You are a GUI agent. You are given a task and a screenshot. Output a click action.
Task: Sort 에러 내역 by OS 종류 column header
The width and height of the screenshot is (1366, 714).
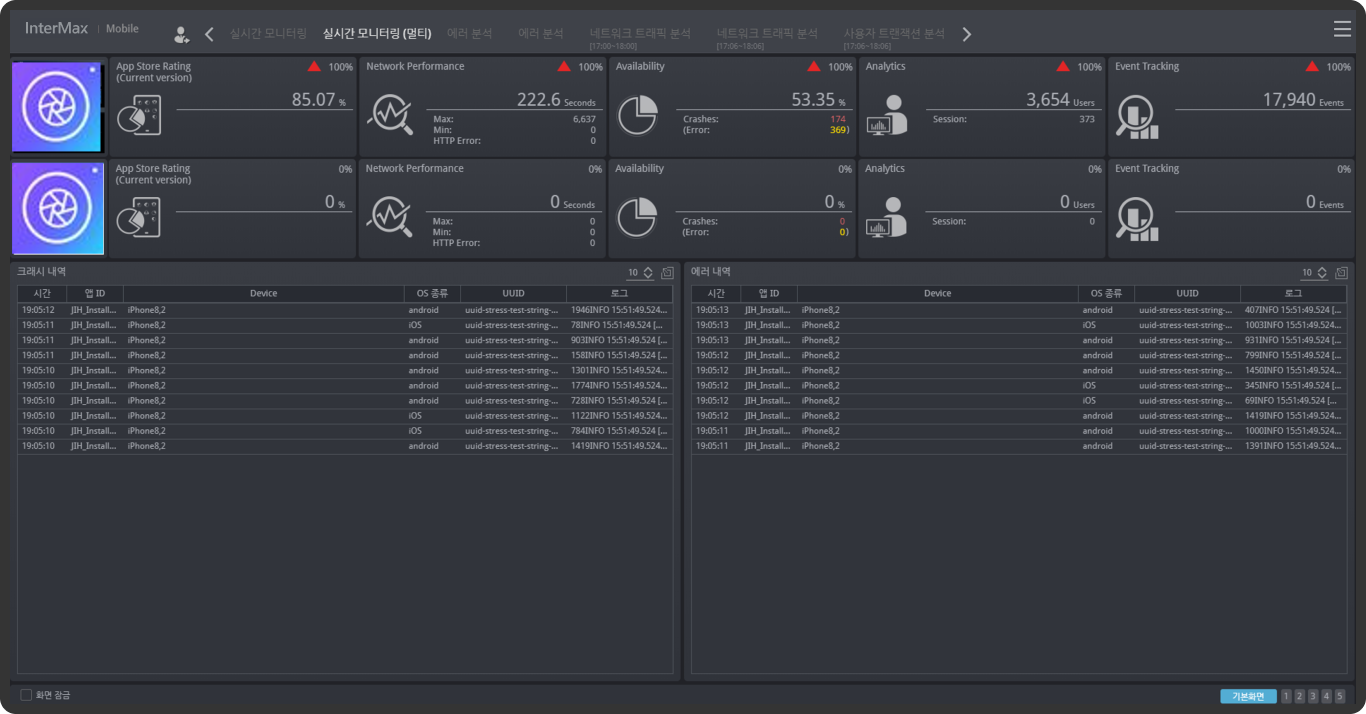1105,294
